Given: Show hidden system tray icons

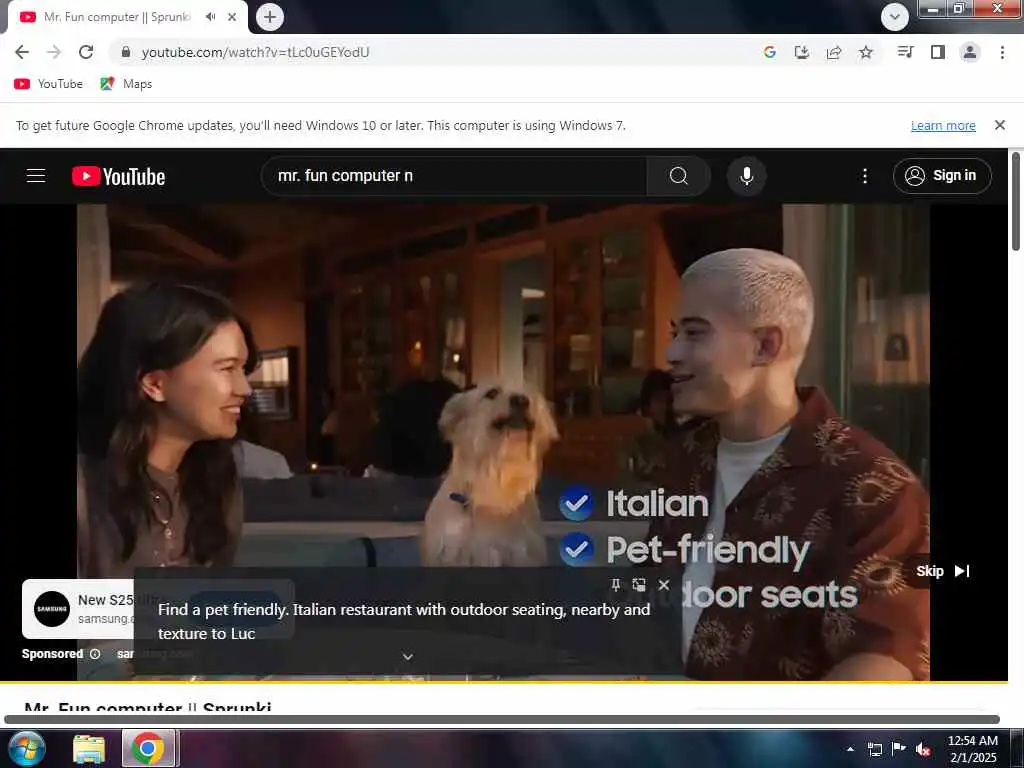Looking at the screenshot, I should [x=850, y=749].
